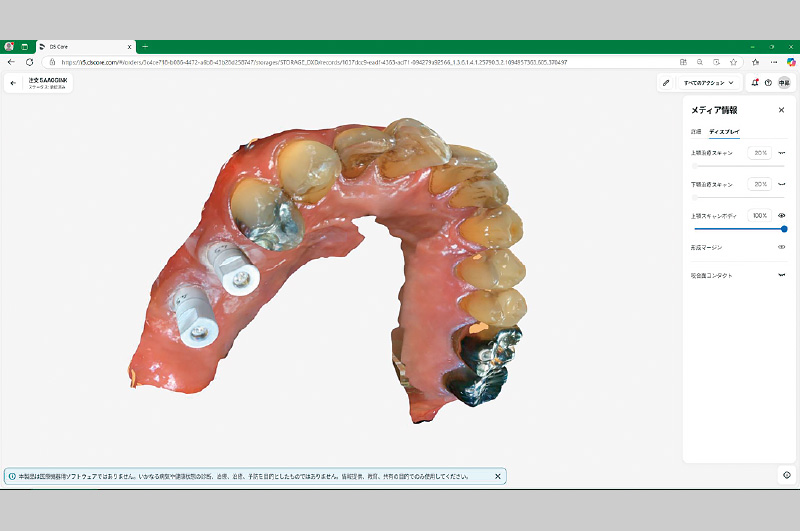Toggle visibility of 上顎歯茎スキャン
The width and height of the screenshot is (800, 531).
pos(782,153)
